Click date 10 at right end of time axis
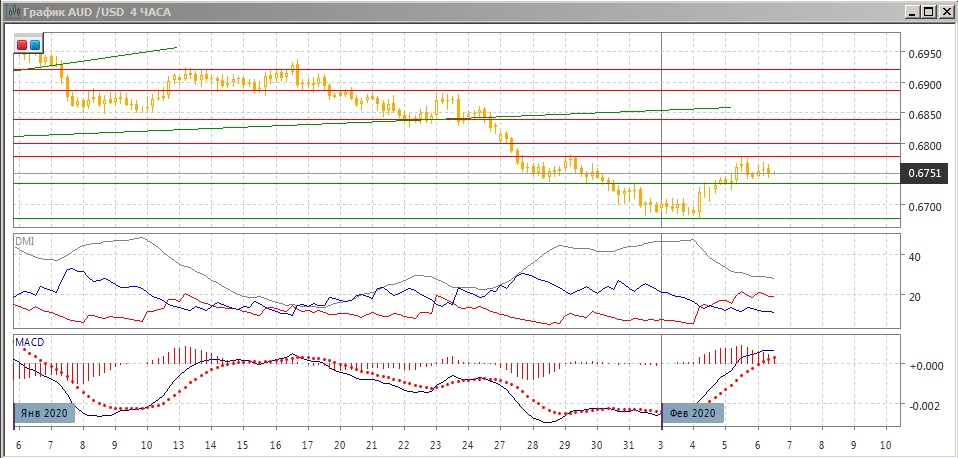The image size is (958, 458). [885, 443]
